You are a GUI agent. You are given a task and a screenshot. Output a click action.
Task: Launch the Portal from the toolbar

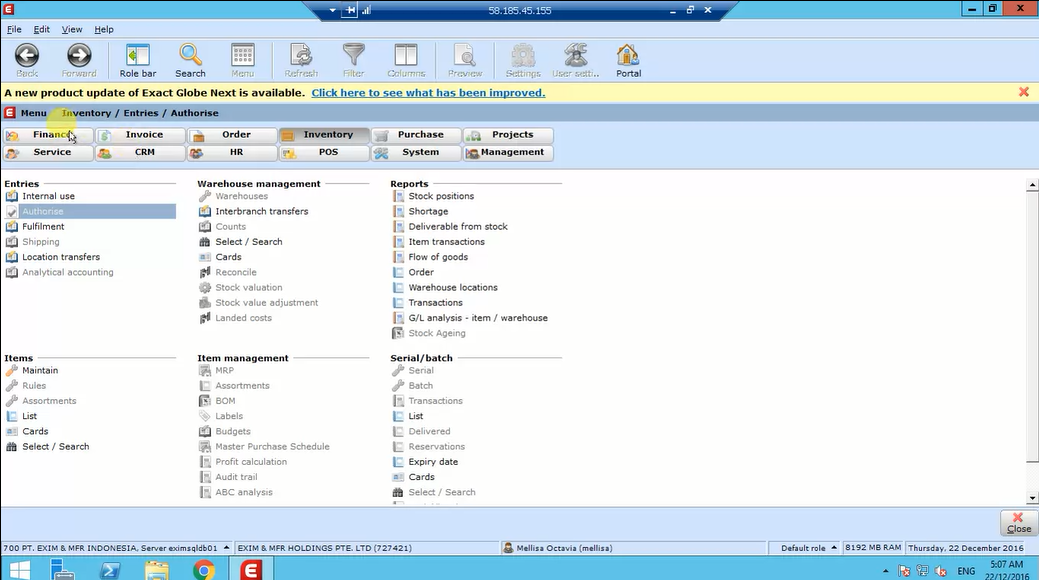pos(627,59)
